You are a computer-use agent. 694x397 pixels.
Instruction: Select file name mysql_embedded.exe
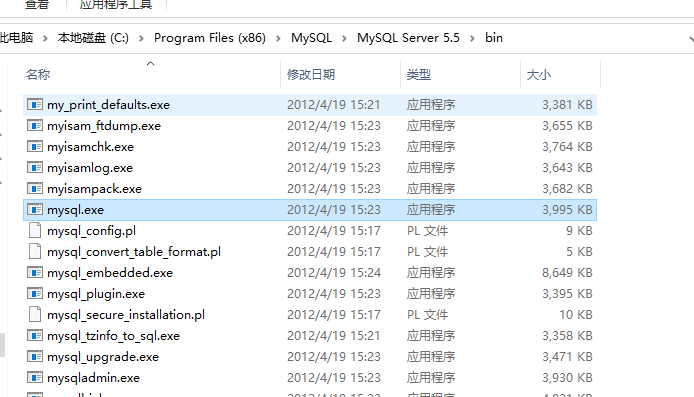coord(110,273)
